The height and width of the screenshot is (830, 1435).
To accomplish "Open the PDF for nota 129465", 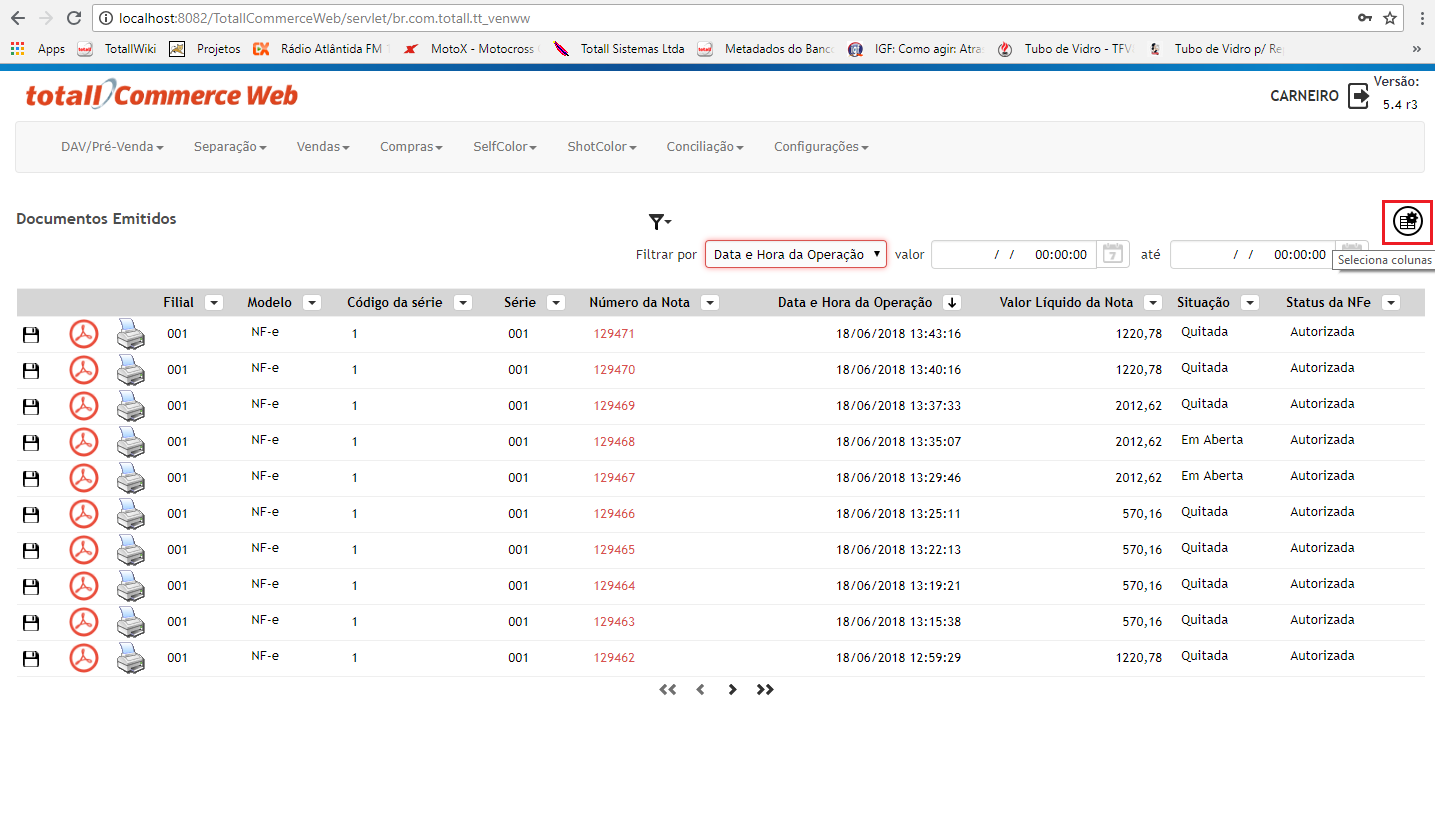I will [84, 550].
